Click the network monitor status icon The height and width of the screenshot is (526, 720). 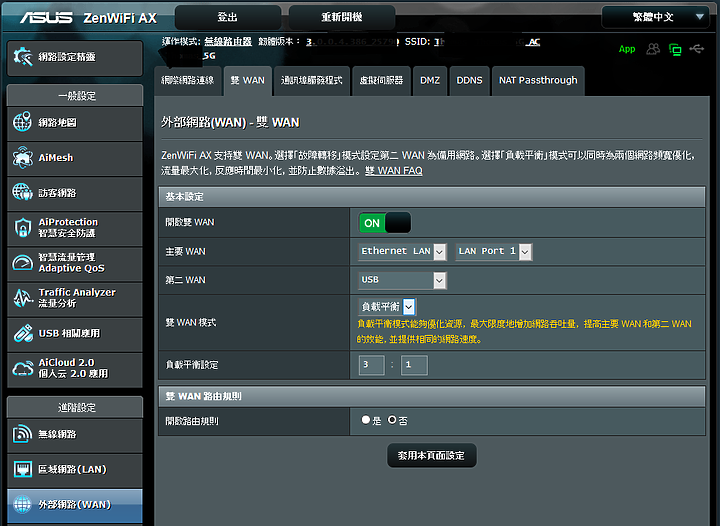(x=675, y=50)
